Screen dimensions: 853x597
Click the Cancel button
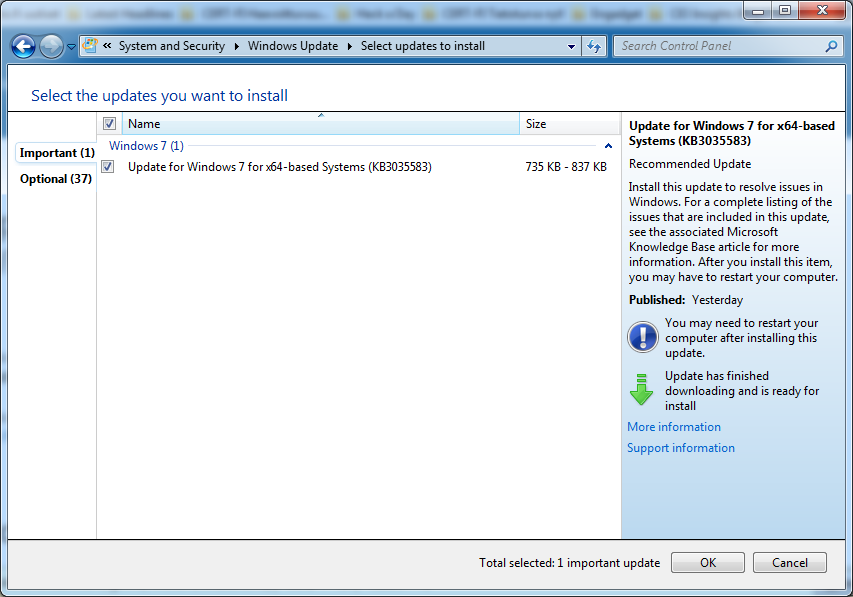pos(790,563)
